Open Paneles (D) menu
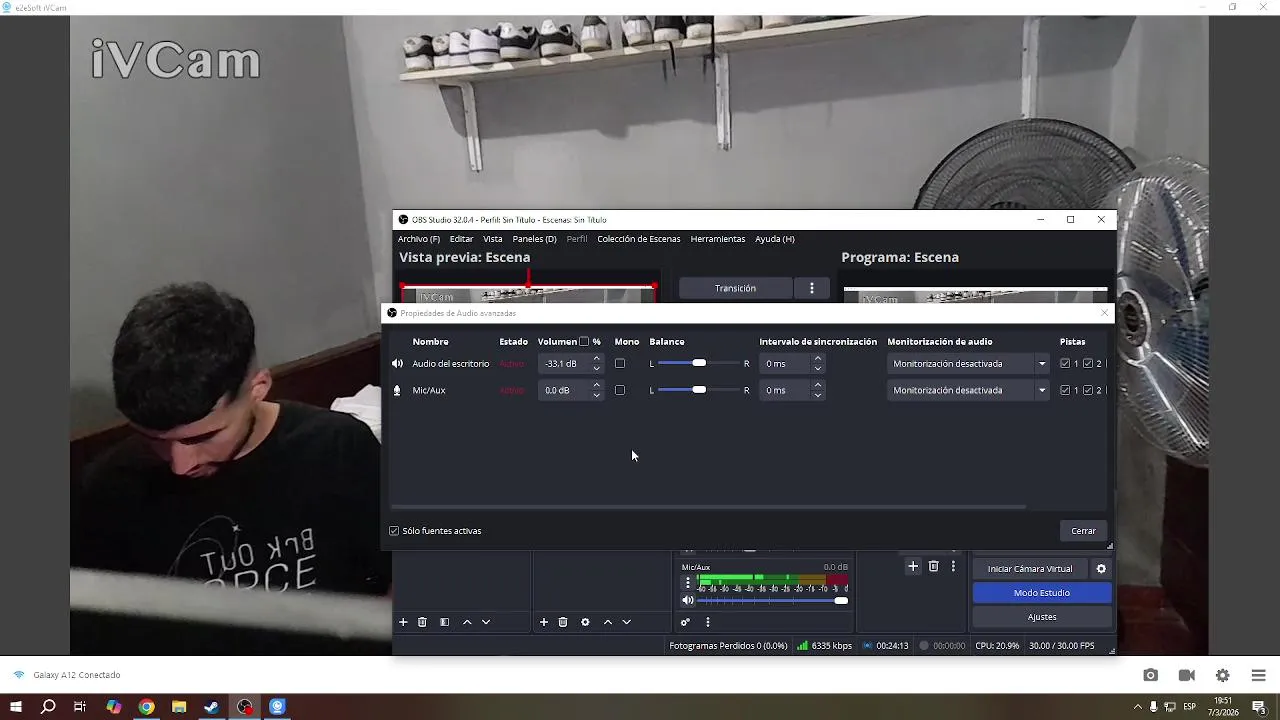This screenshot has height=720, width=1280. point(535,239)
